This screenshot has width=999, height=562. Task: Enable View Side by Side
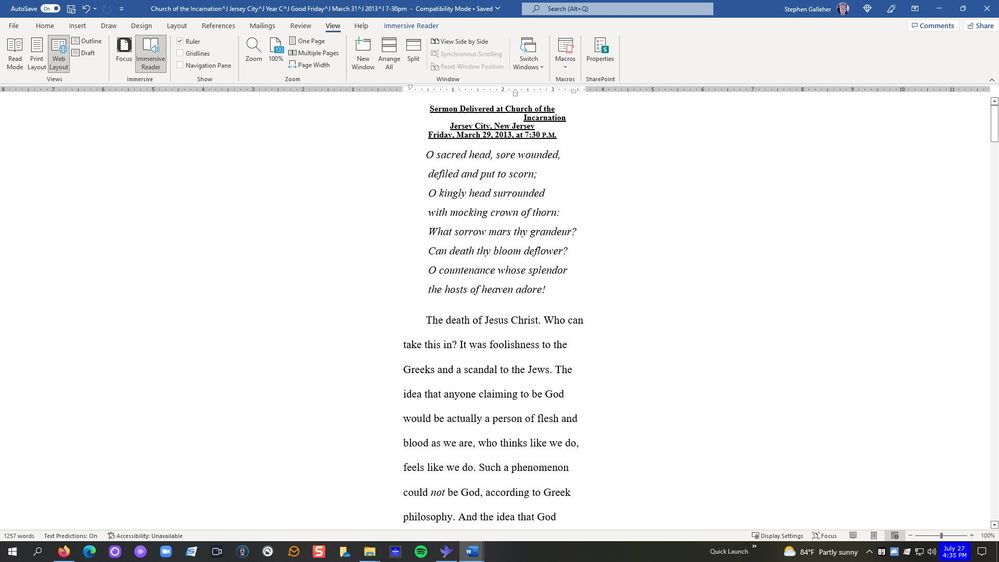coord(459,41)
